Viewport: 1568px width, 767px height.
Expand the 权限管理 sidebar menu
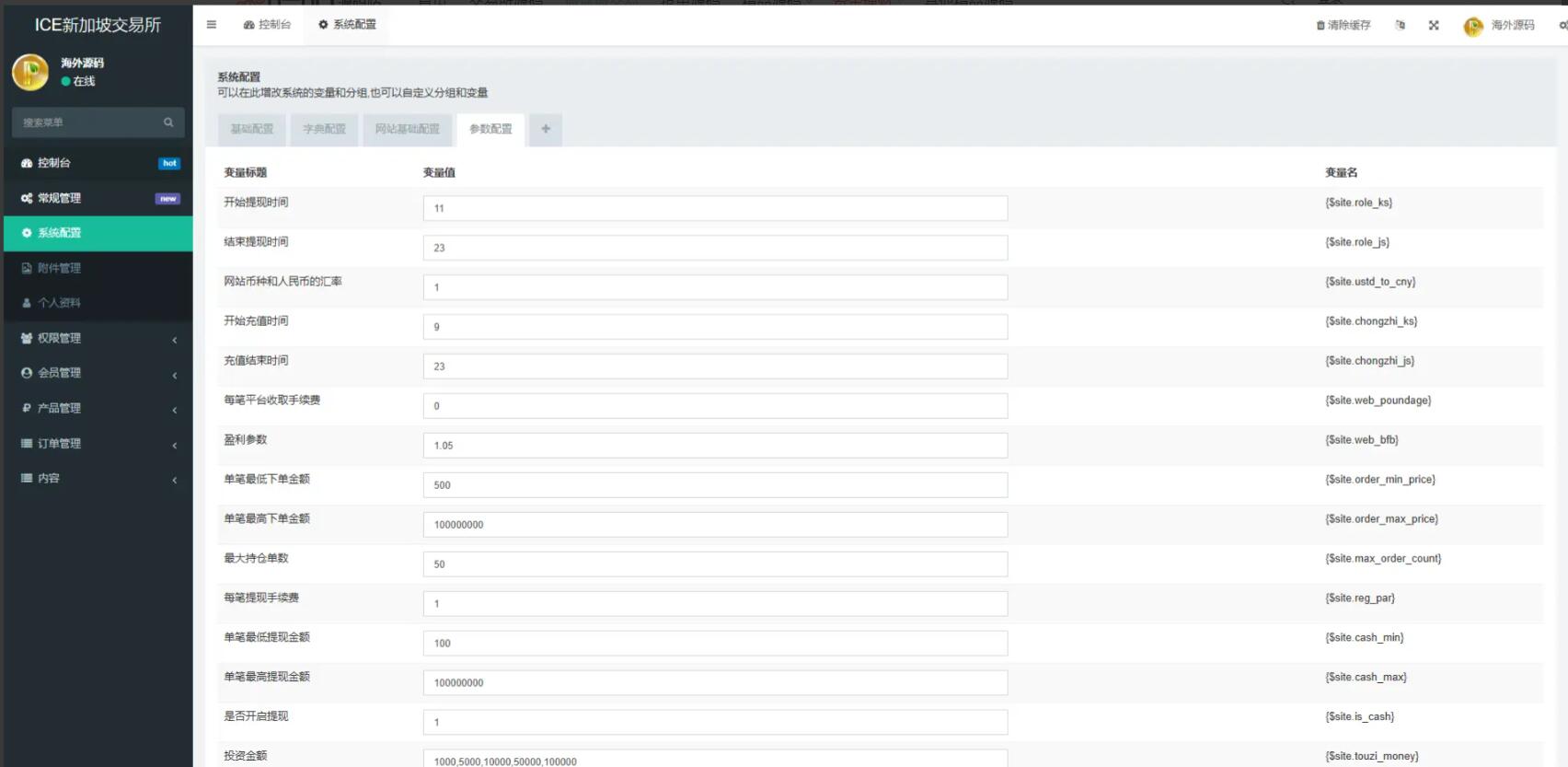(98, 339)
